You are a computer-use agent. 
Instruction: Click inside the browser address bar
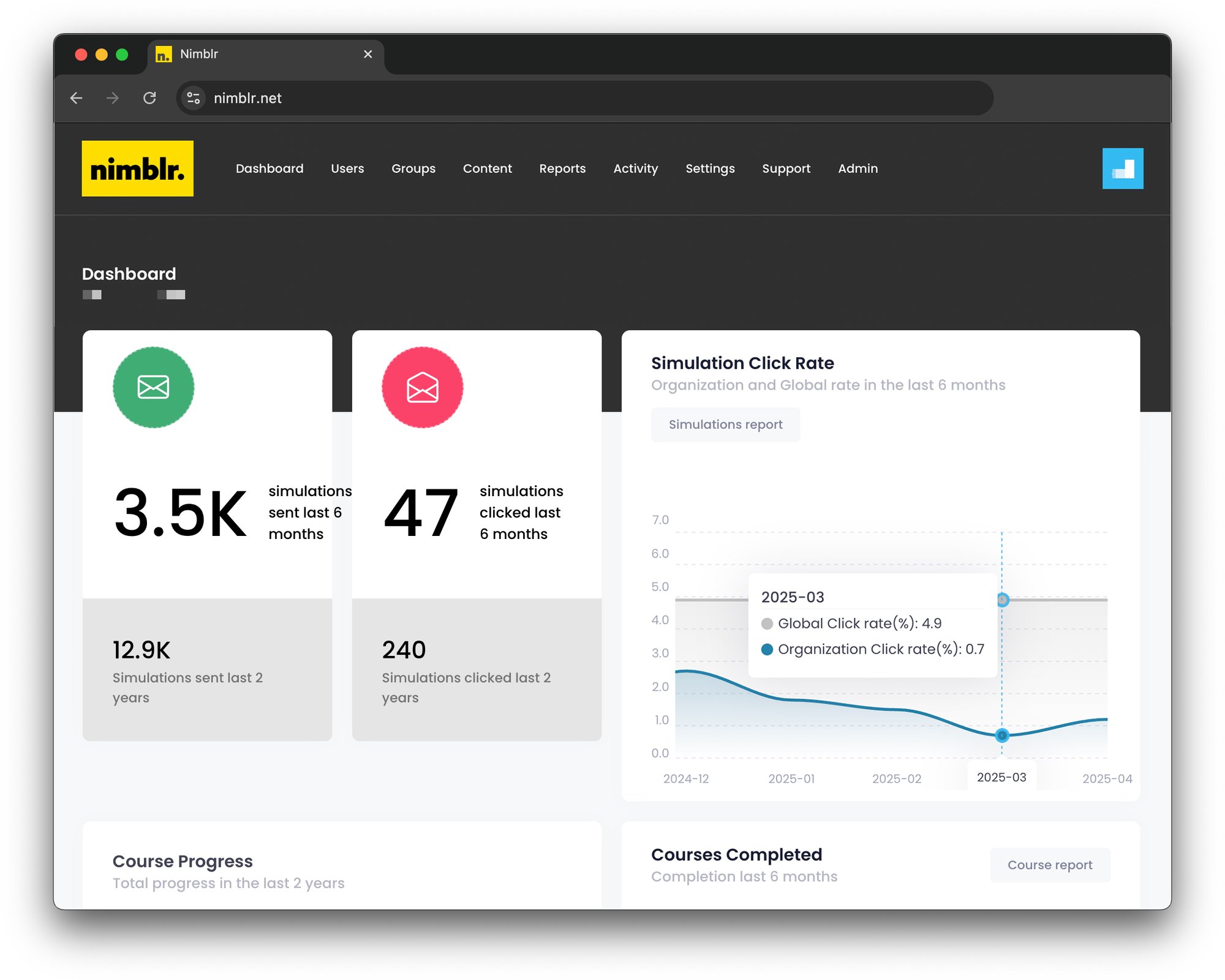pos(429,98)
